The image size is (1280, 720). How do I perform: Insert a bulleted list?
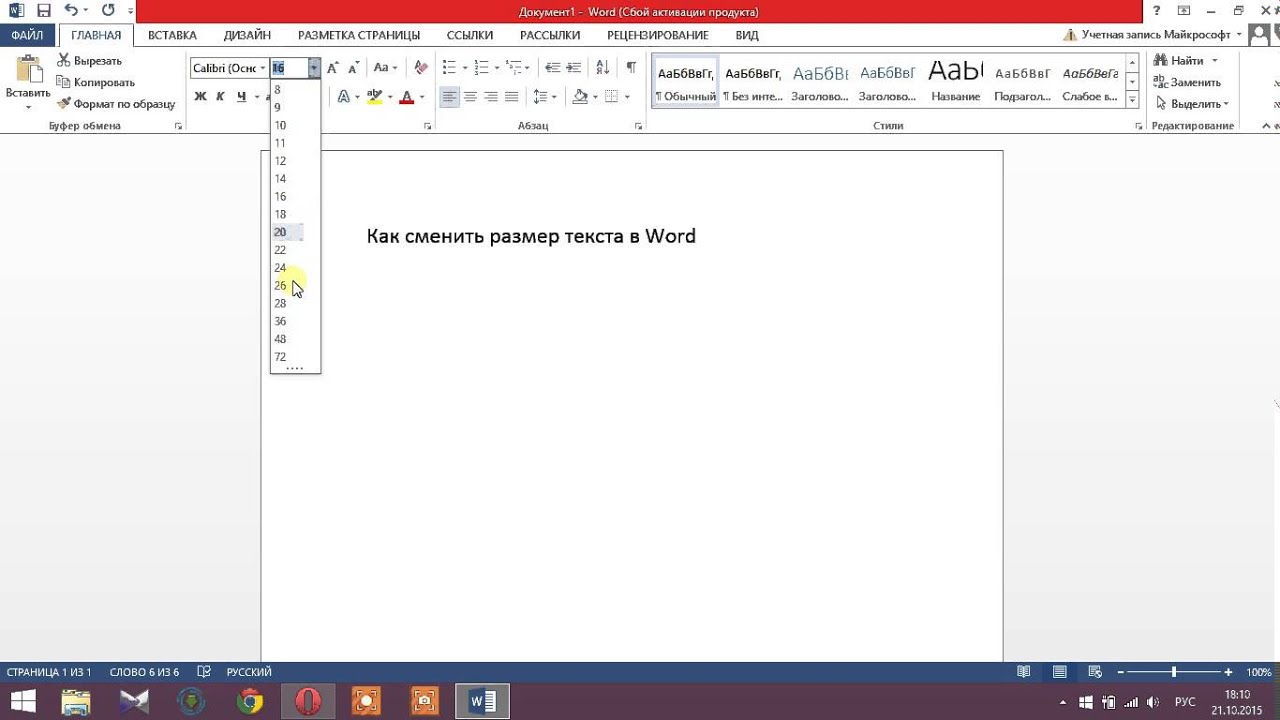pyautogui.click(x=449, y=68)
